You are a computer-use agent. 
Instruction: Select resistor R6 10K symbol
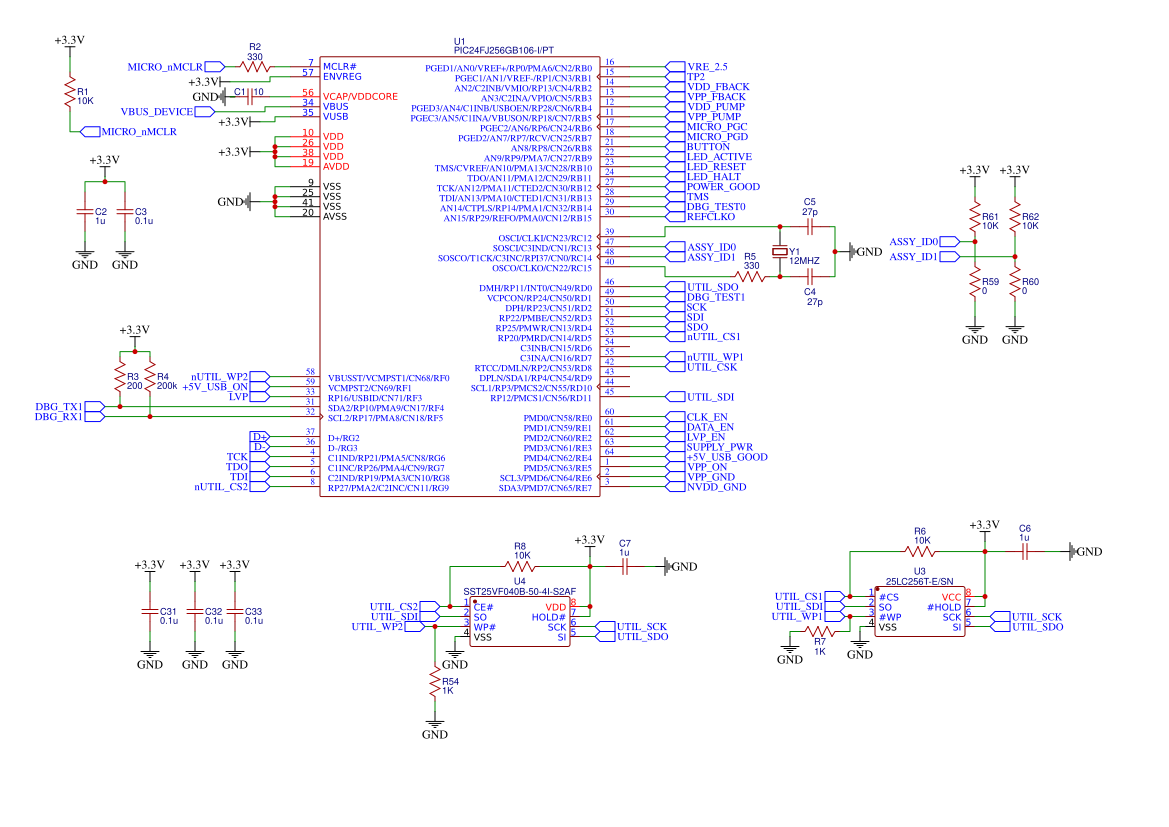pyautogui.click(x=920, y=552)
